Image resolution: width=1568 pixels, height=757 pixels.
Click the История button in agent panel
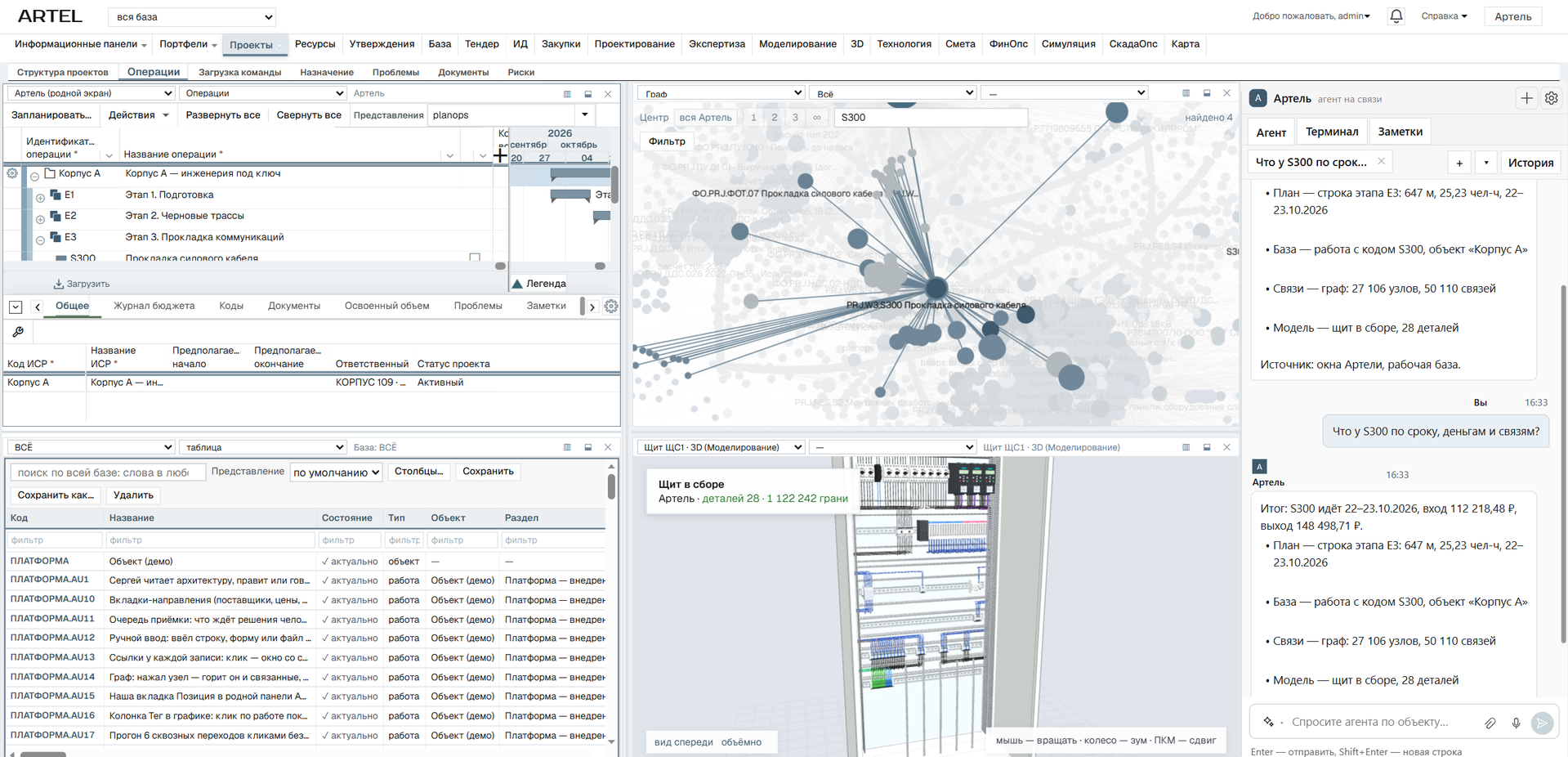tap(1530, 162)
